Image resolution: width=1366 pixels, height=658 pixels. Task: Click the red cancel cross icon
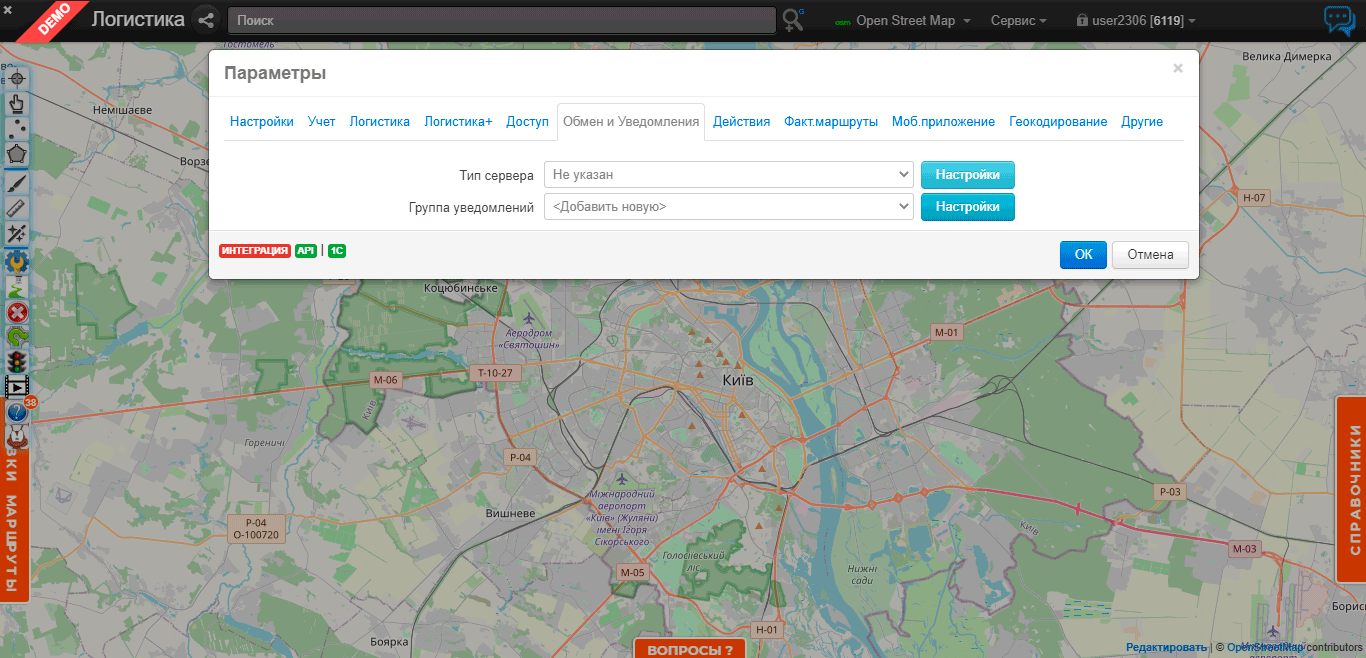(x=17, y=312)
